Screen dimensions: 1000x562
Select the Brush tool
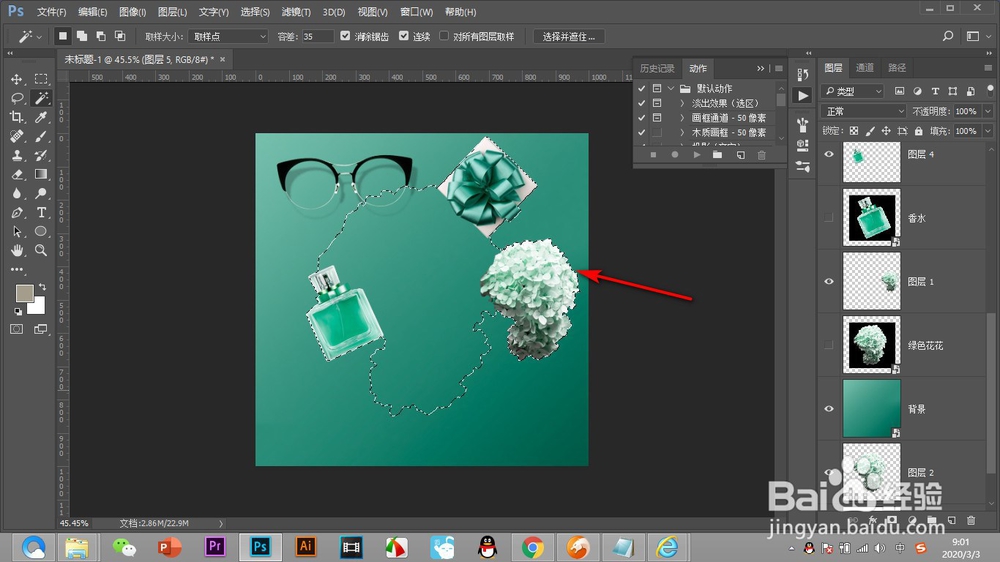pyautogui.click(x=41, y=137)
